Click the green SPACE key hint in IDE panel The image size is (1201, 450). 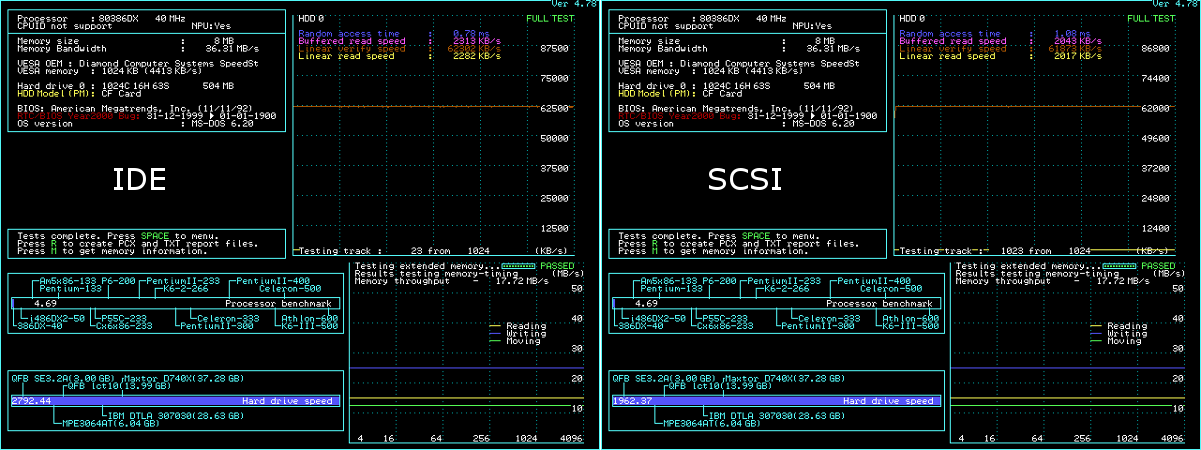click(154, 235)
